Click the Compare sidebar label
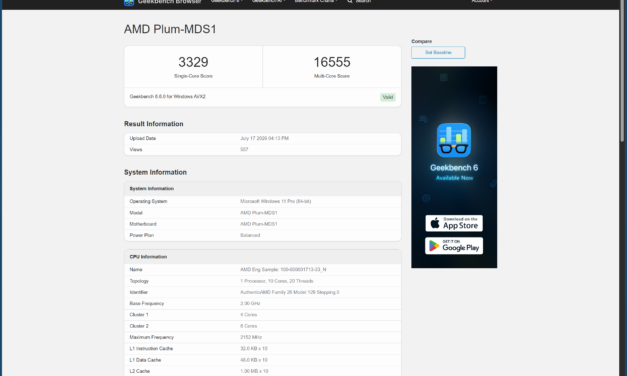Screen dimensions: 627x376 click(421, 41)
